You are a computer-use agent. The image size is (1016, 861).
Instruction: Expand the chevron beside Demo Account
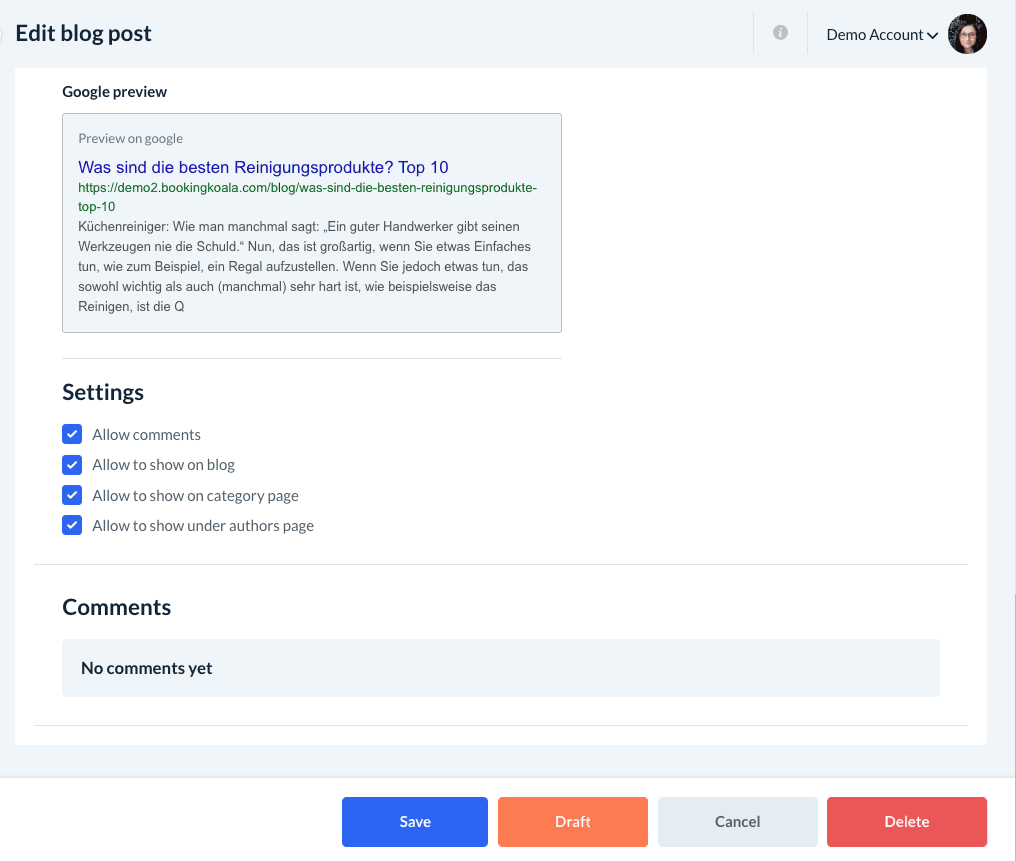pos(933,35)
